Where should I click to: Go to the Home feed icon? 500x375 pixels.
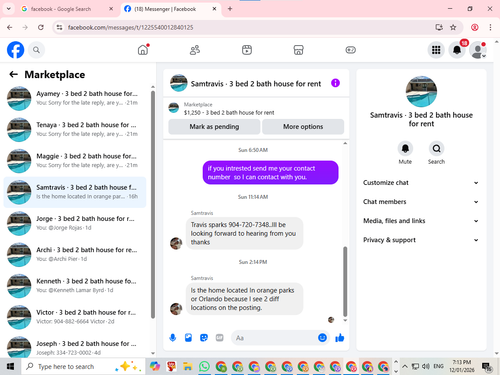pyautogui.click(x=143, y=50)
